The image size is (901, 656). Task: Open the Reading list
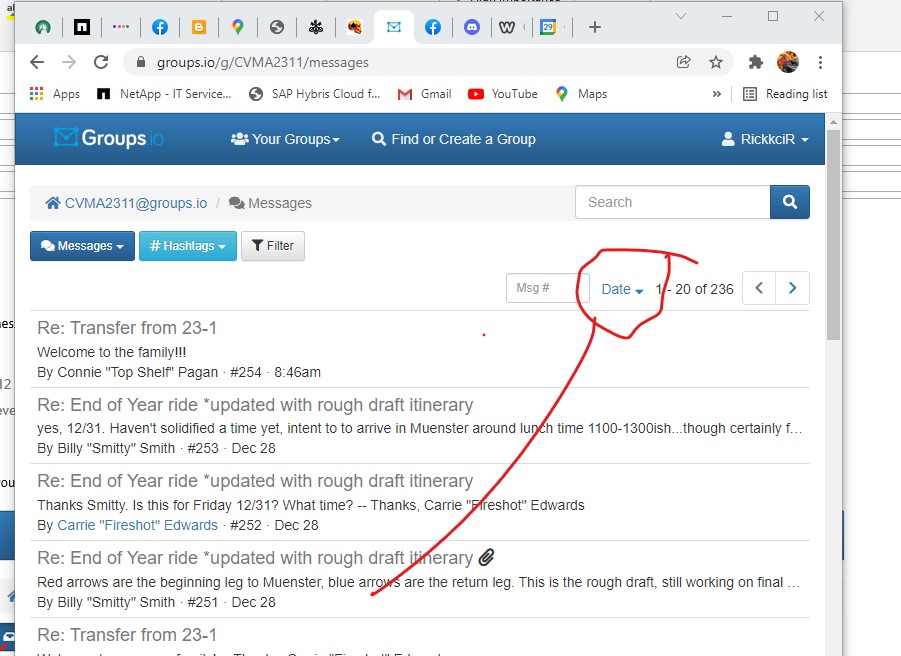point(785,94)
